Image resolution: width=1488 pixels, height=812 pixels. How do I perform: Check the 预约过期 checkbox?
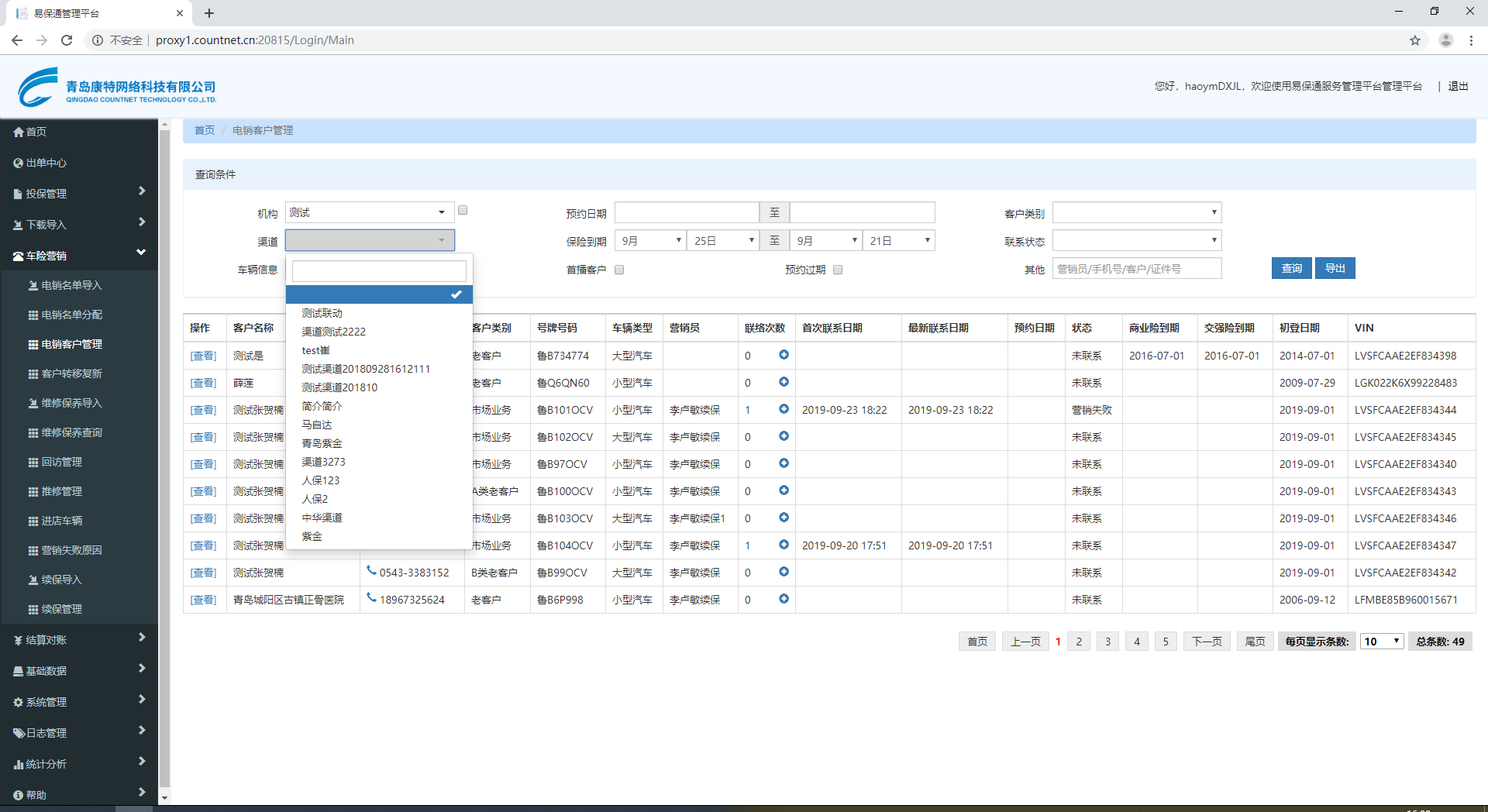point(838,270)
